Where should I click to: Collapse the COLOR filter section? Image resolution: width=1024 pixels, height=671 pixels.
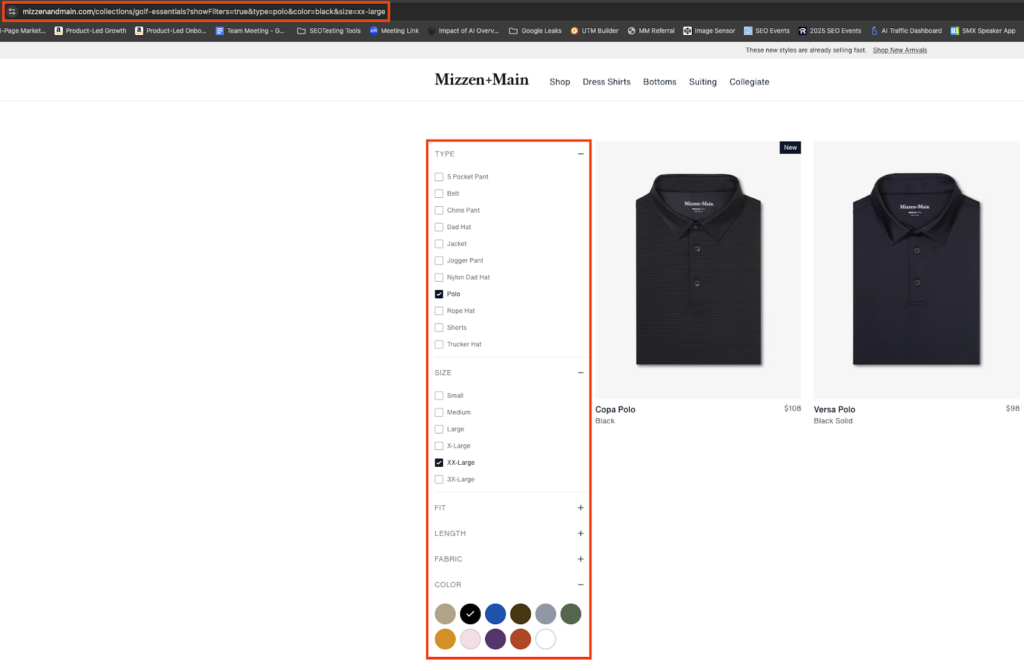click(581, 585)
